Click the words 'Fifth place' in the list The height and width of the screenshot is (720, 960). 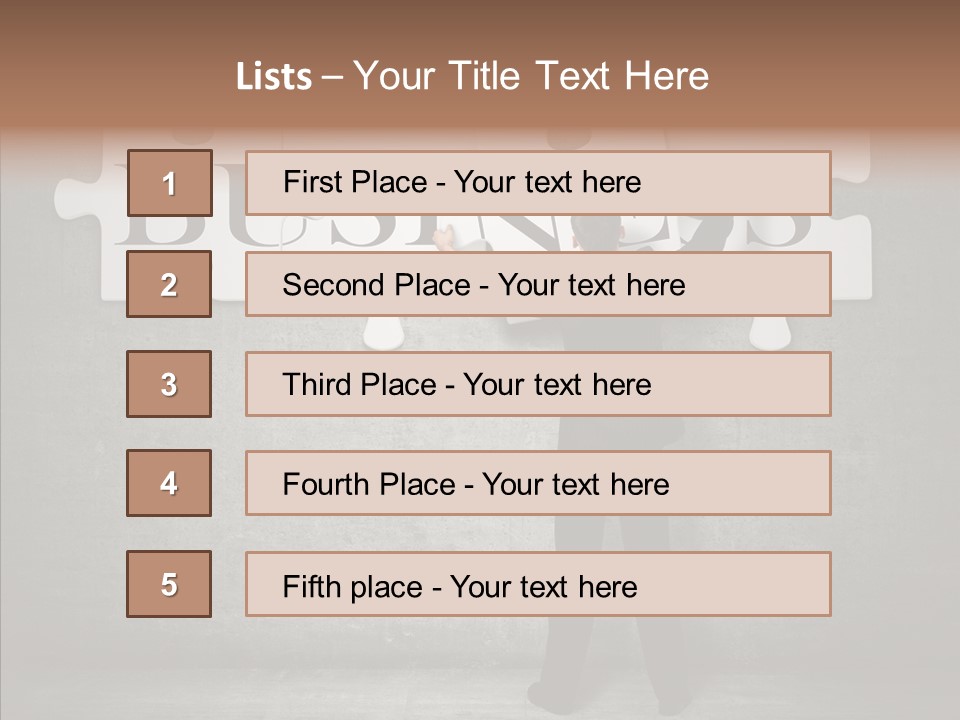pyautogui.click(x=353, y=587)
